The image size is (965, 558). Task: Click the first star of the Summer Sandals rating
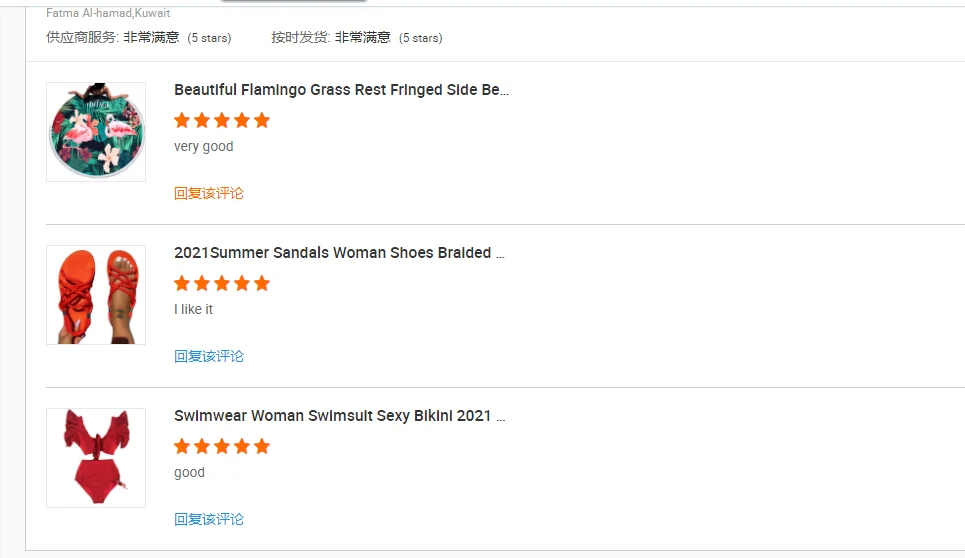(x=182, y=284)
